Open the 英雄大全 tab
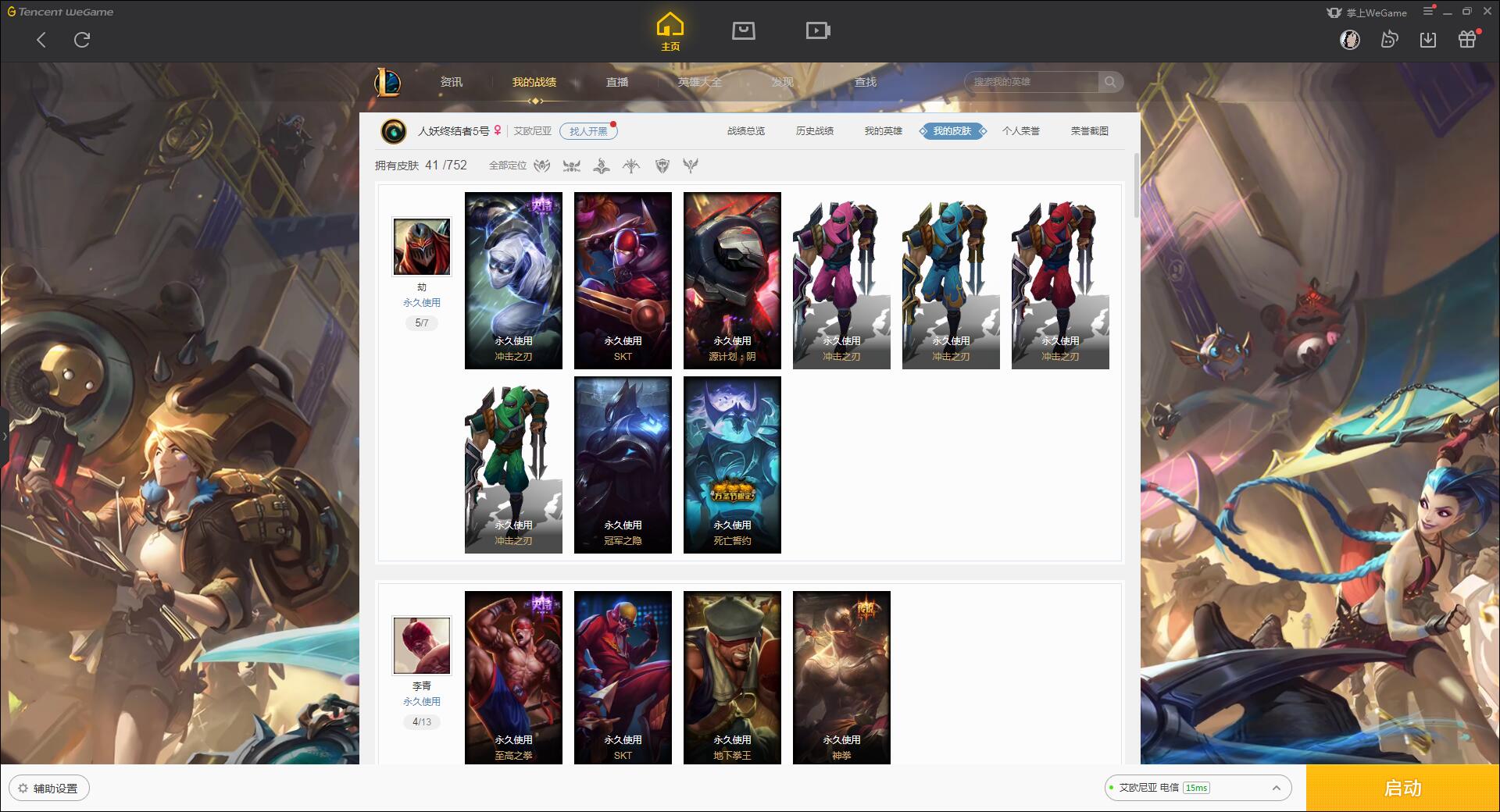Viewport: 1500px width, 812px height. click(x=700, y=82)
